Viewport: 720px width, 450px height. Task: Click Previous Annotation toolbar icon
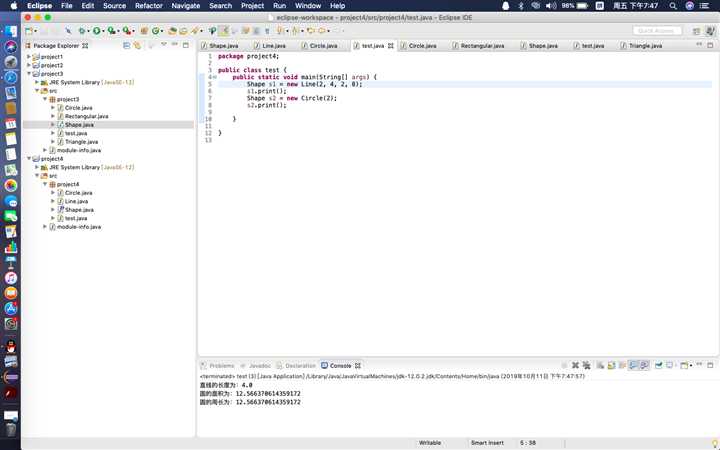pos(294,31)
